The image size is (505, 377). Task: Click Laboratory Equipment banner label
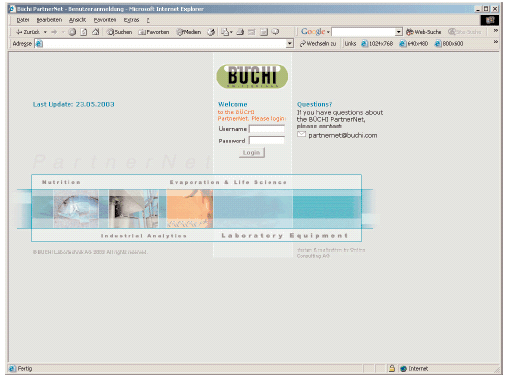coord(285,236)
